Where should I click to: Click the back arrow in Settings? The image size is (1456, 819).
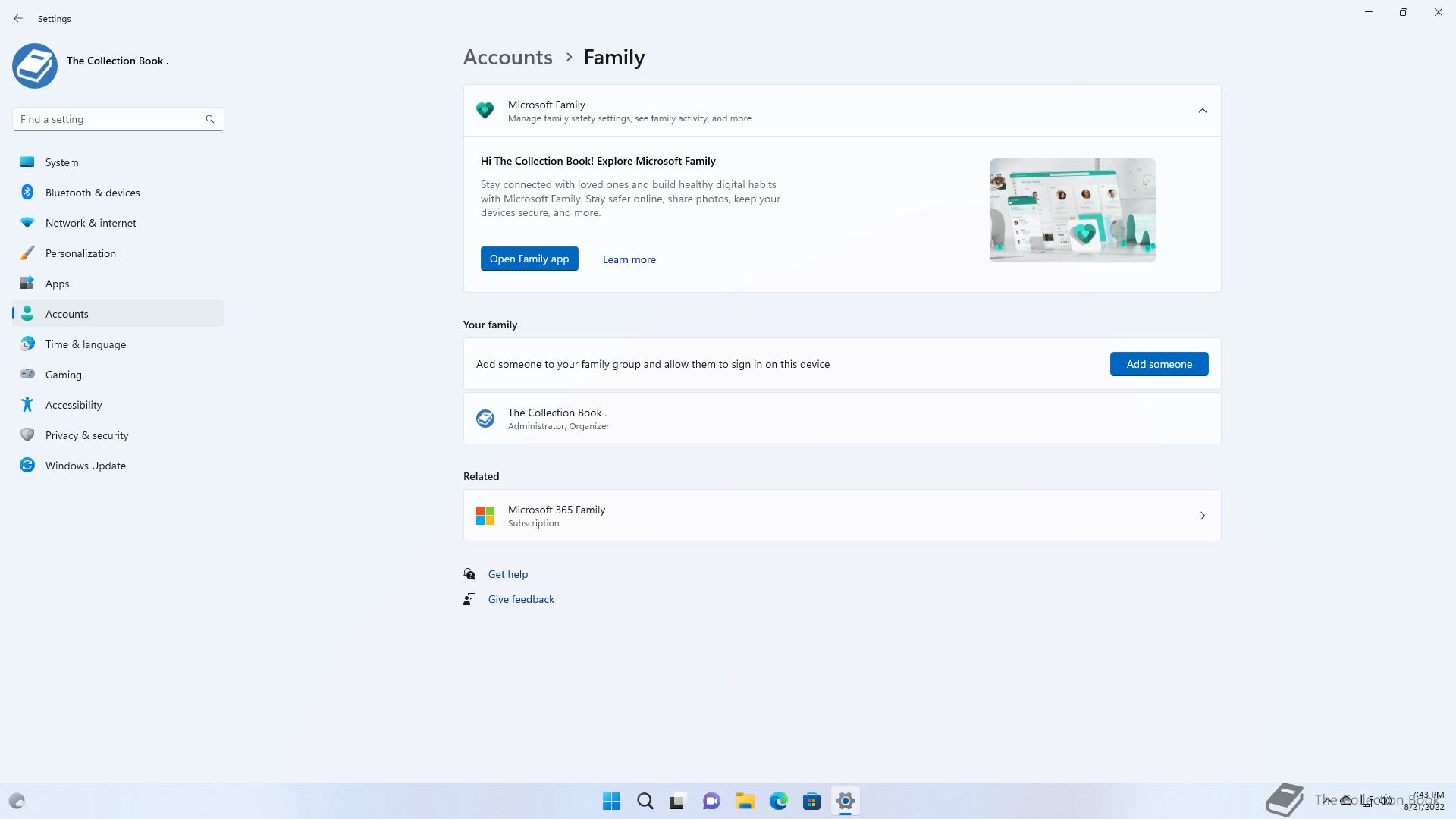click(x=18, y=18)
